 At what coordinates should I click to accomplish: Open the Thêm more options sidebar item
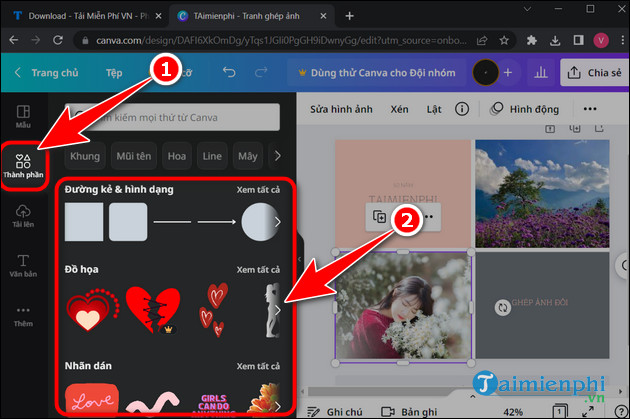tap(23, 316)
